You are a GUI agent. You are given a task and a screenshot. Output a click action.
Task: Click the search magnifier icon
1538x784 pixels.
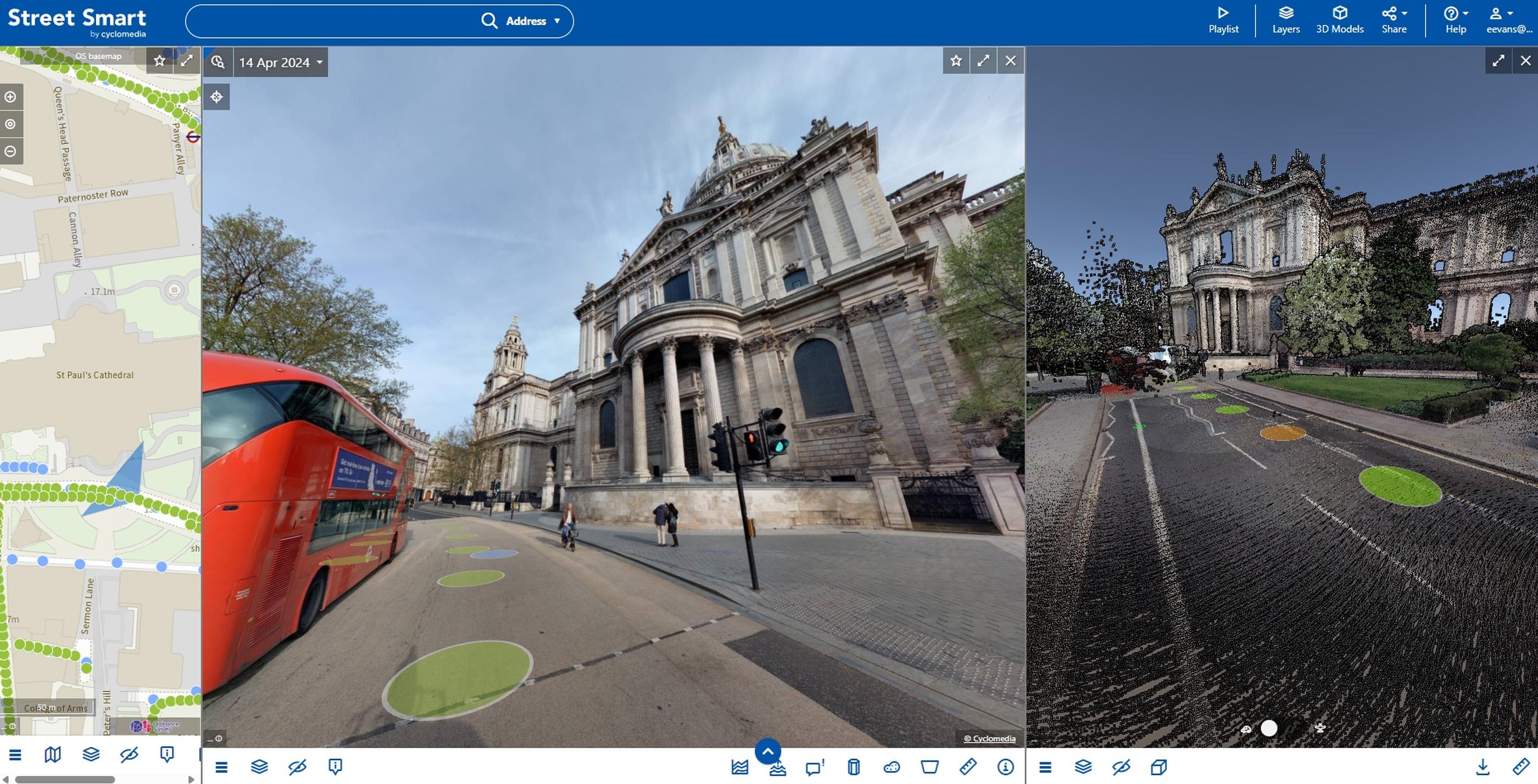(x=489, y=21)
